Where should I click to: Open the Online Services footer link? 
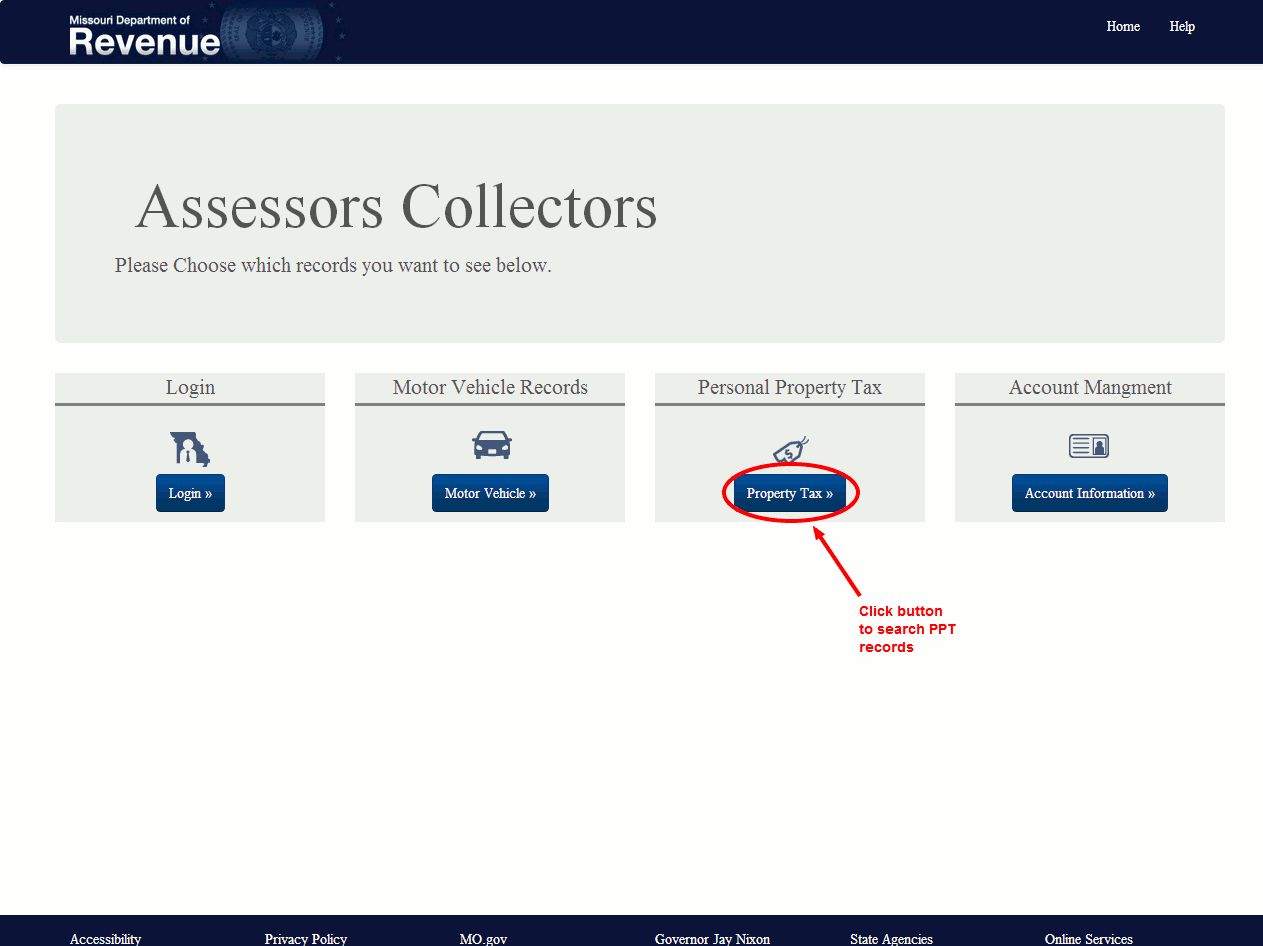coord(1088,938)
